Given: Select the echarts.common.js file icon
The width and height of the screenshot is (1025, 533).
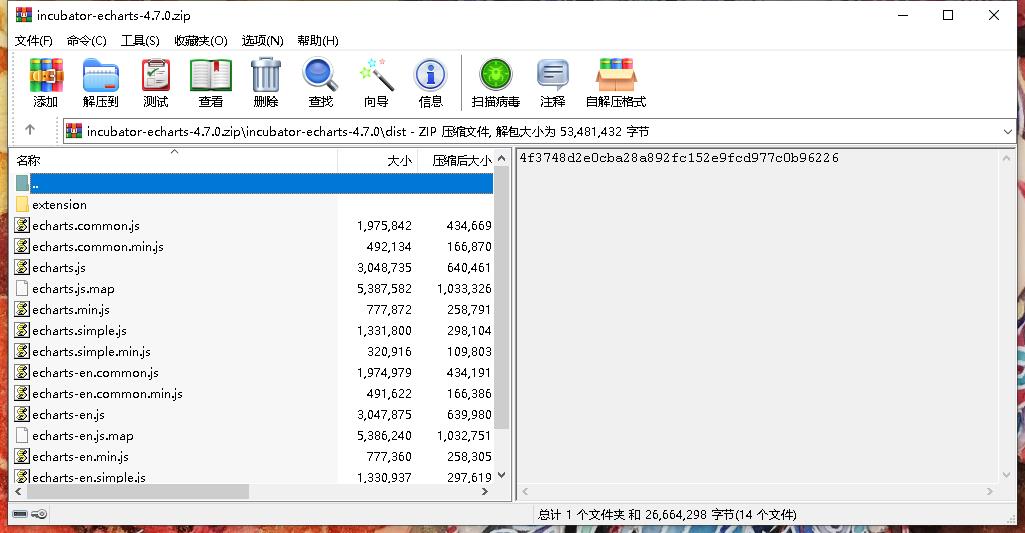Looking at the screenshot, I should click(22, 225).
